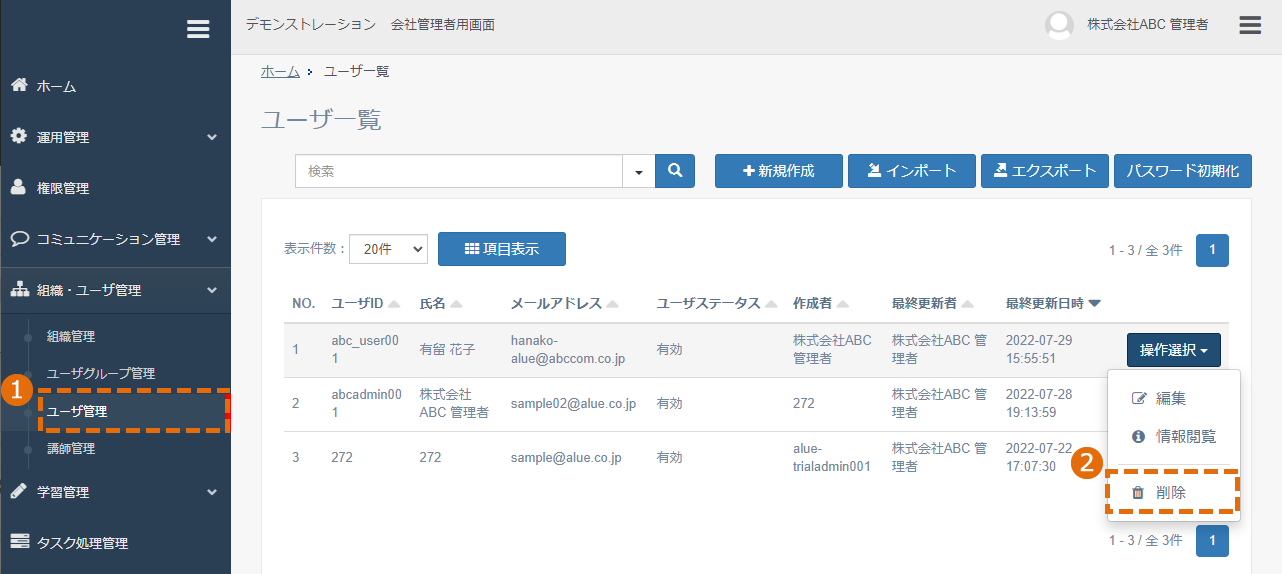Open 組織管理 in the sidebar
Viewport: 1282px width, 574px height.
point(71,337)
